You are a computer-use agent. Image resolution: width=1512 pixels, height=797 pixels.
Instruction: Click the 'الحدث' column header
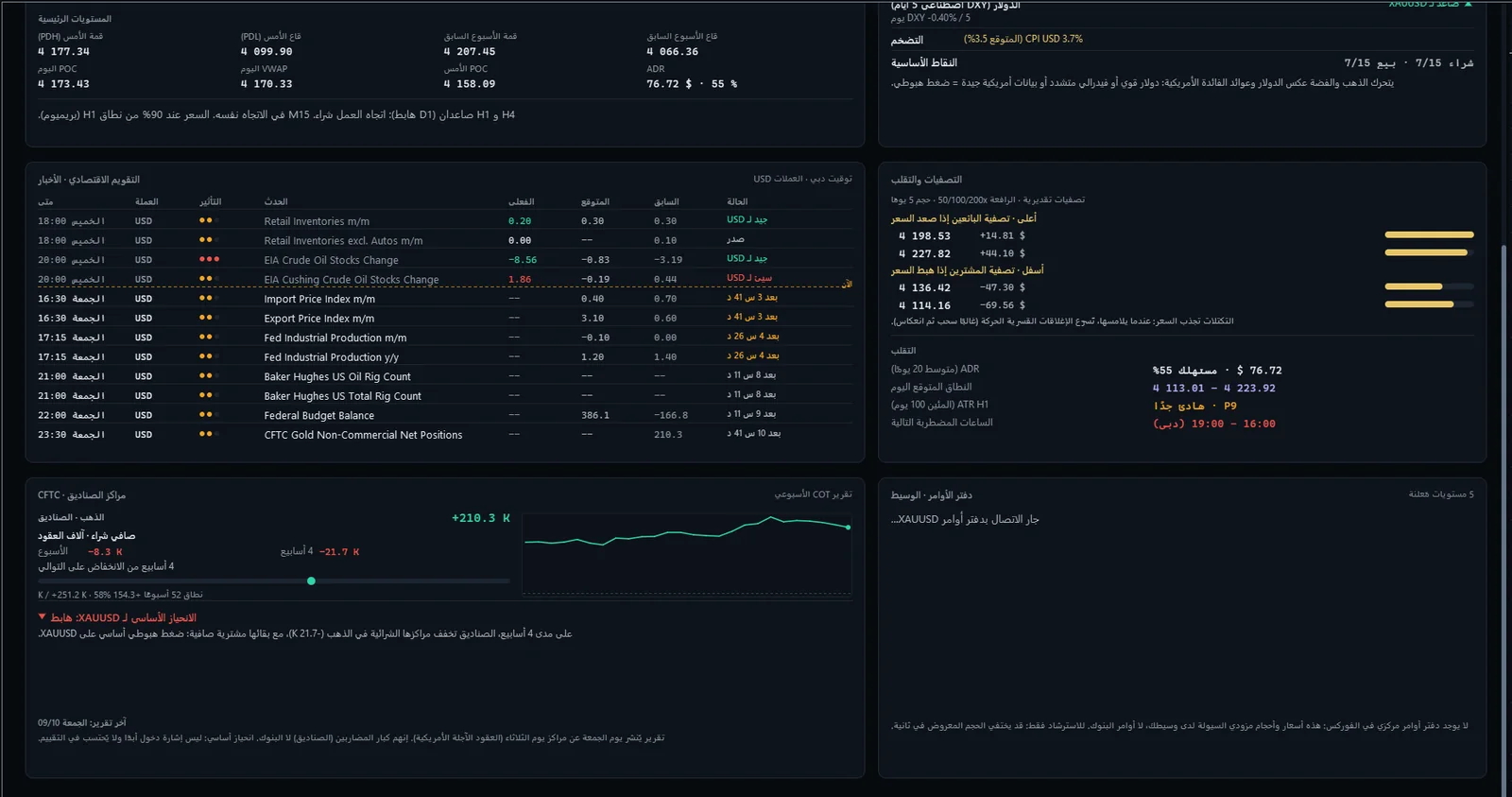coord(276,201)
